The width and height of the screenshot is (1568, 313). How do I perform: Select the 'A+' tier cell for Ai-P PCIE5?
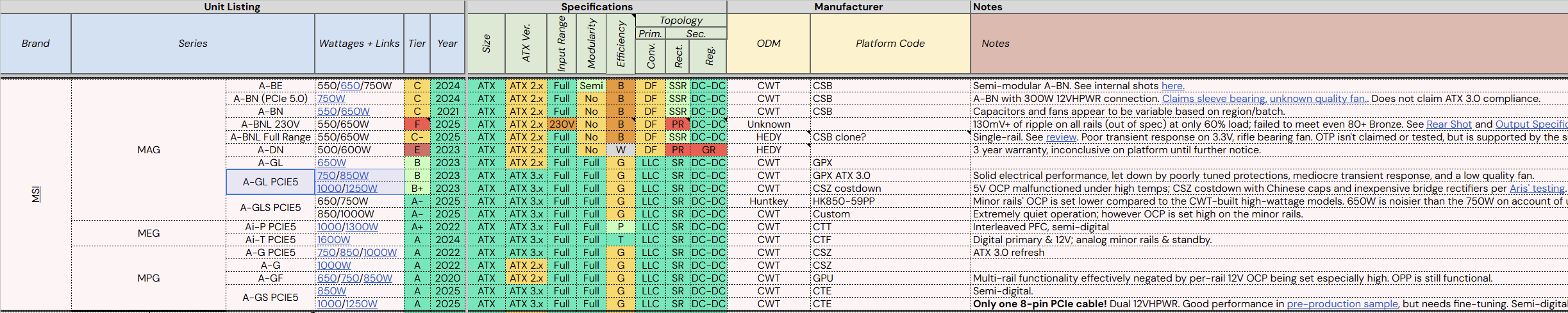click(x=417, y=227)
